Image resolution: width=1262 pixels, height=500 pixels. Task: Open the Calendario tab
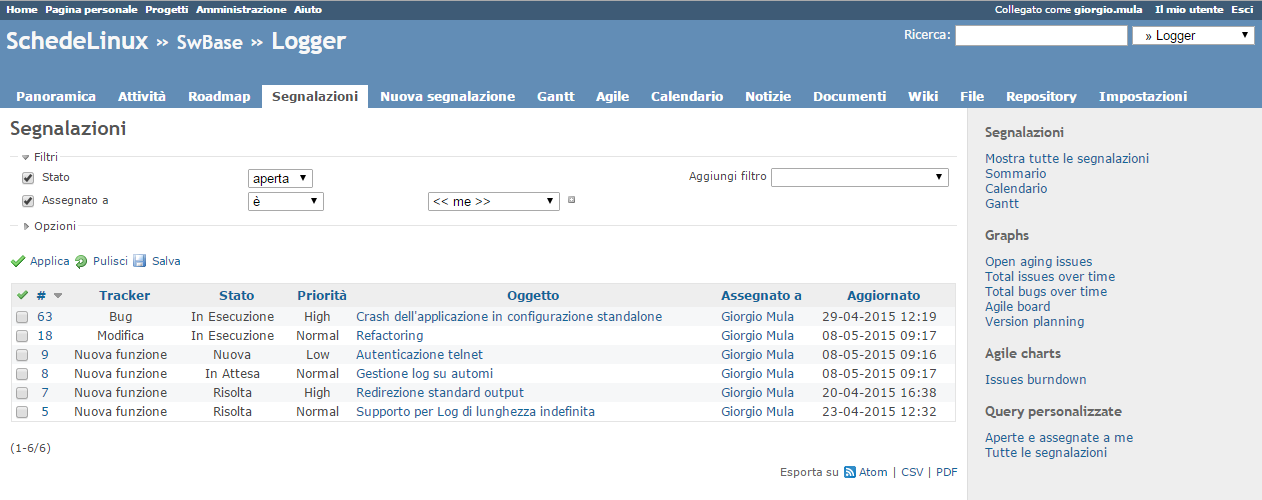click(x=687, y=97)
